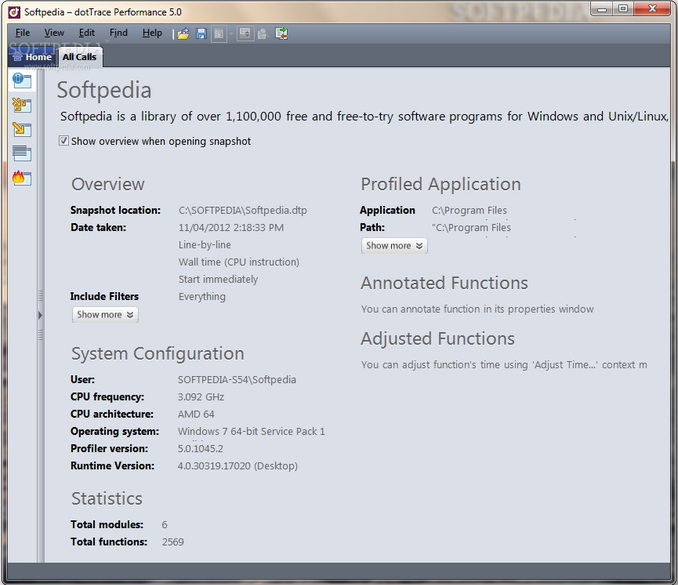
Task: Open the Plain list view sidebar icon
Action: pos(22,153)
